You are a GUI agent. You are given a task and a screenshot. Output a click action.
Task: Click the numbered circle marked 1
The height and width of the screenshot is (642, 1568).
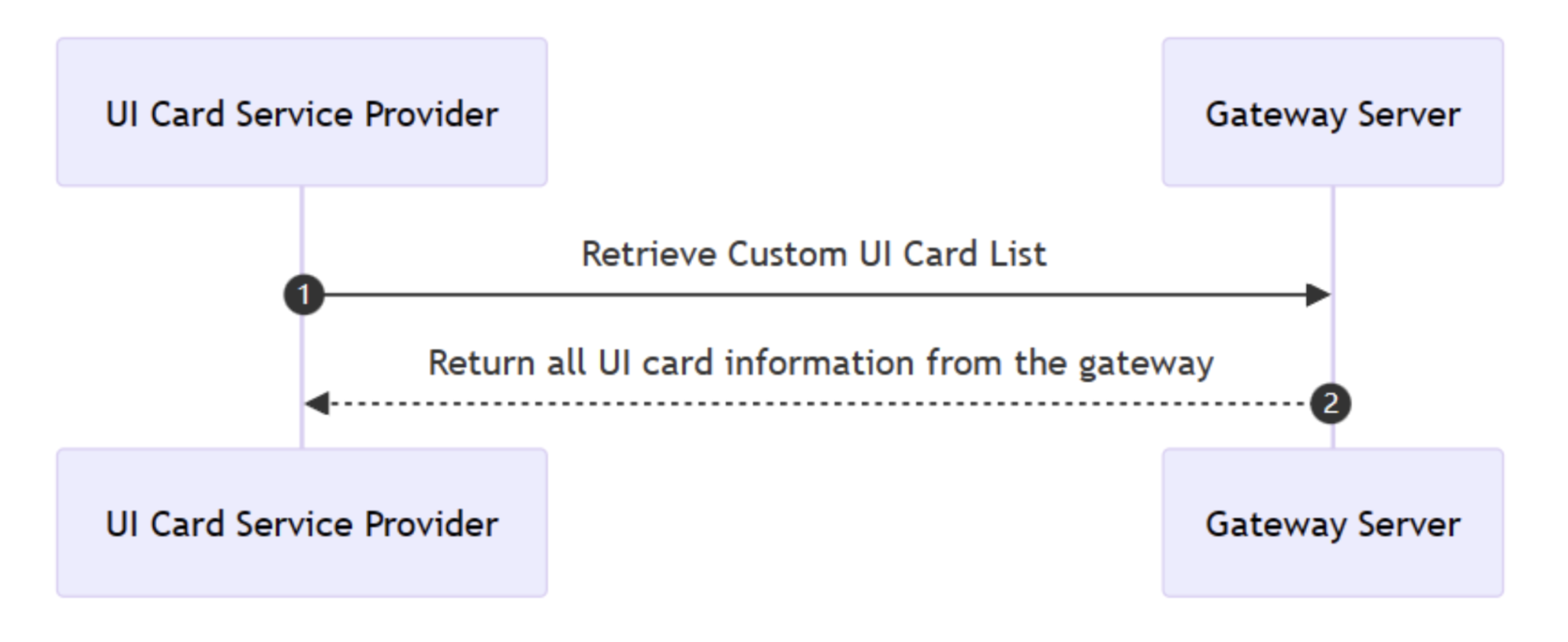pyautogui.click(x=304, y=295)
